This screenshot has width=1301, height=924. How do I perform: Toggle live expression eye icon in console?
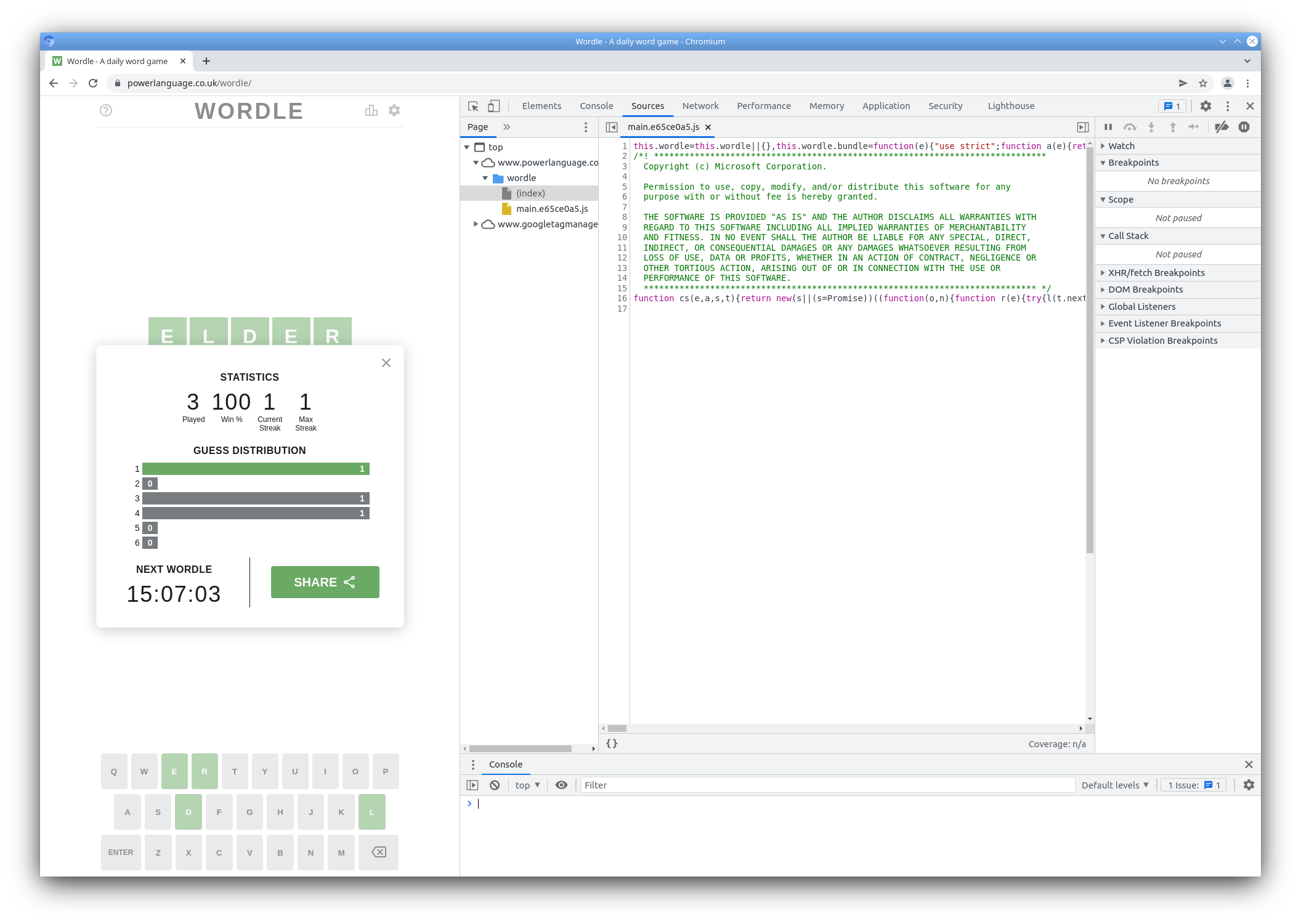tap(561, 785)
